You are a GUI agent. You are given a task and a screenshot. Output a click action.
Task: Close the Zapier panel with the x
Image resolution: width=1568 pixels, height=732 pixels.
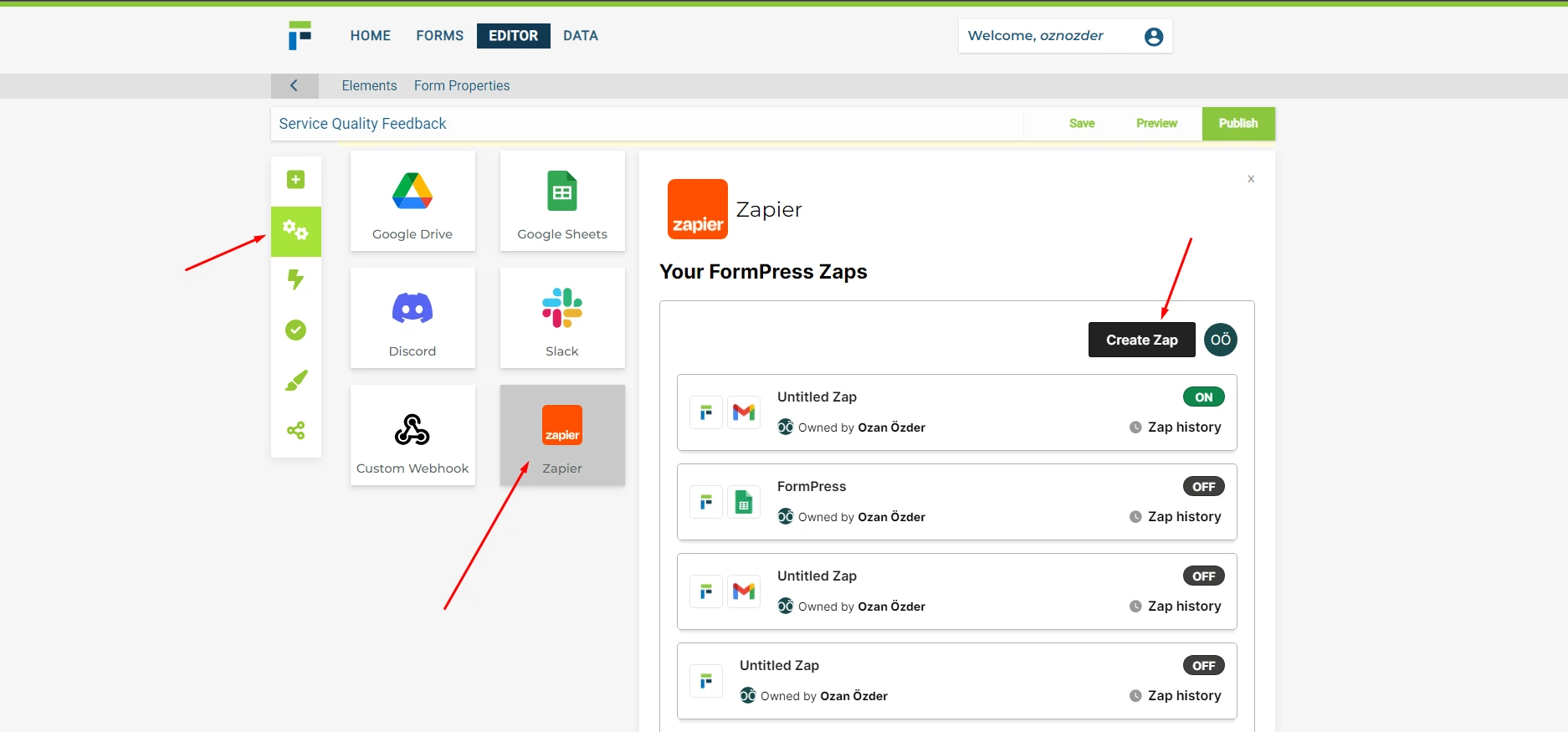click(x=1251, y=179)
